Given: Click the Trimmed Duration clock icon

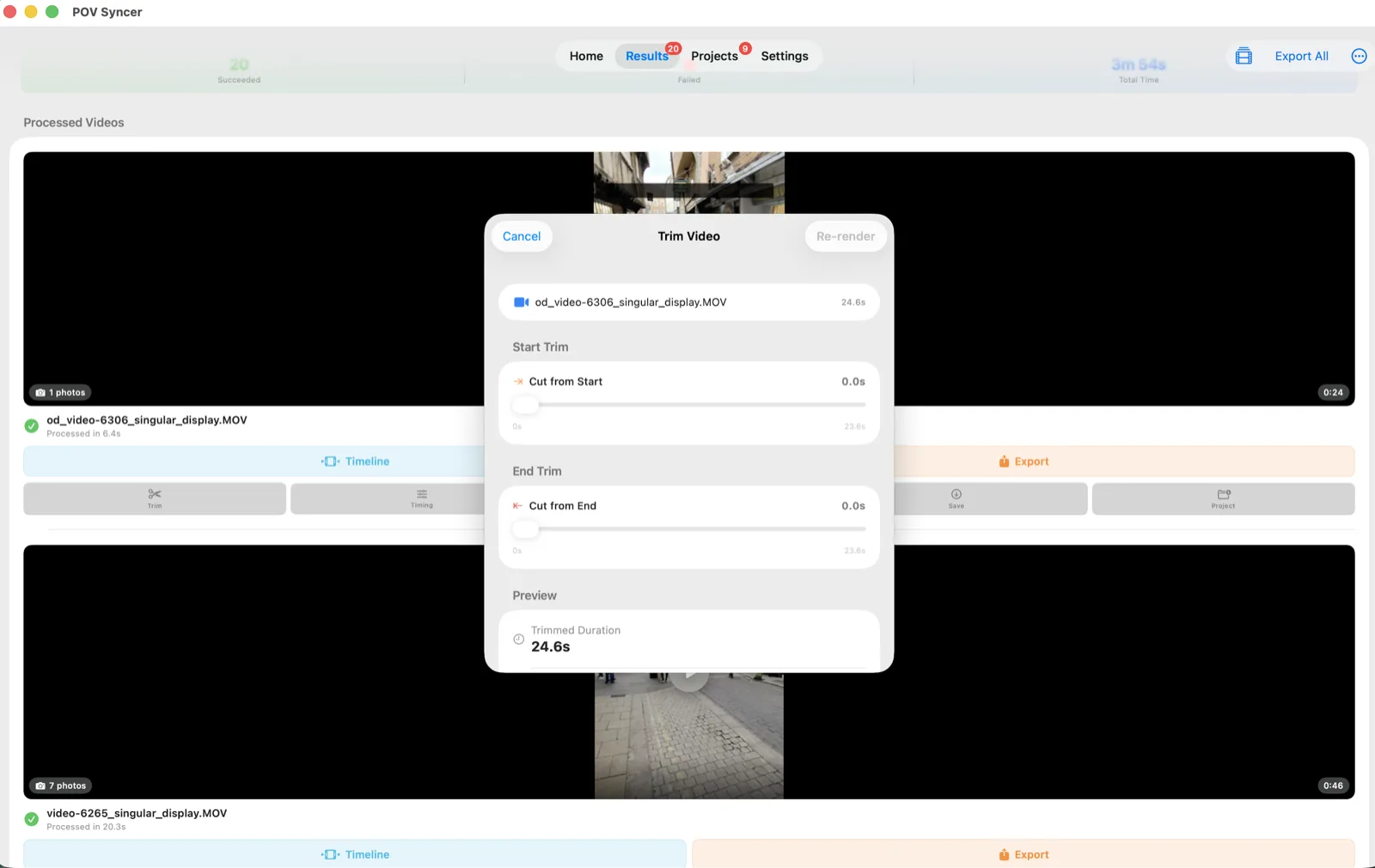Looking at the screenshot, I should pos(519,639).
